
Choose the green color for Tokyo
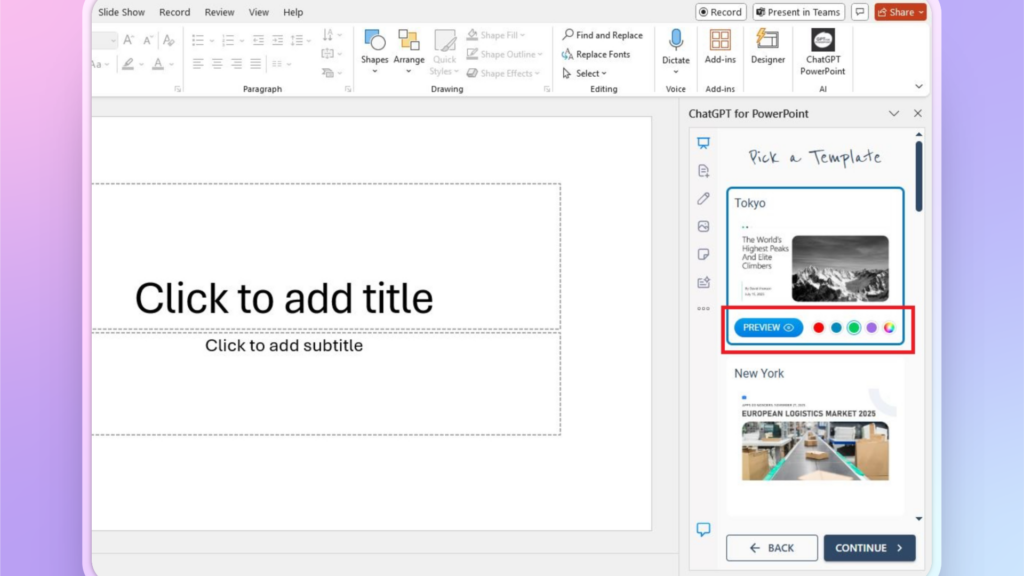tap(854, 328)
